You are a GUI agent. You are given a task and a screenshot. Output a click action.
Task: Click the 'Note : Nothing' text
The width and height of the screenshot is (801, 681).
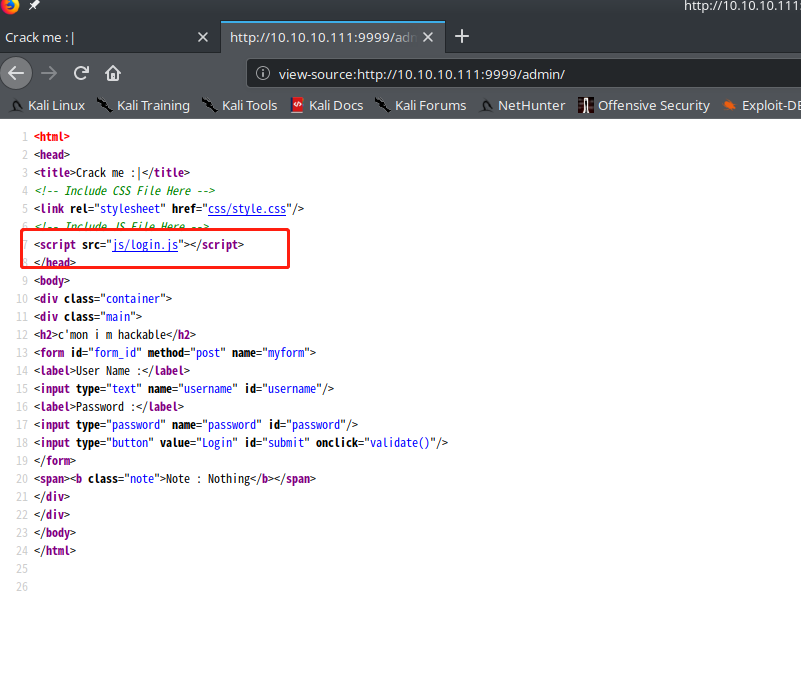(208, 479)
